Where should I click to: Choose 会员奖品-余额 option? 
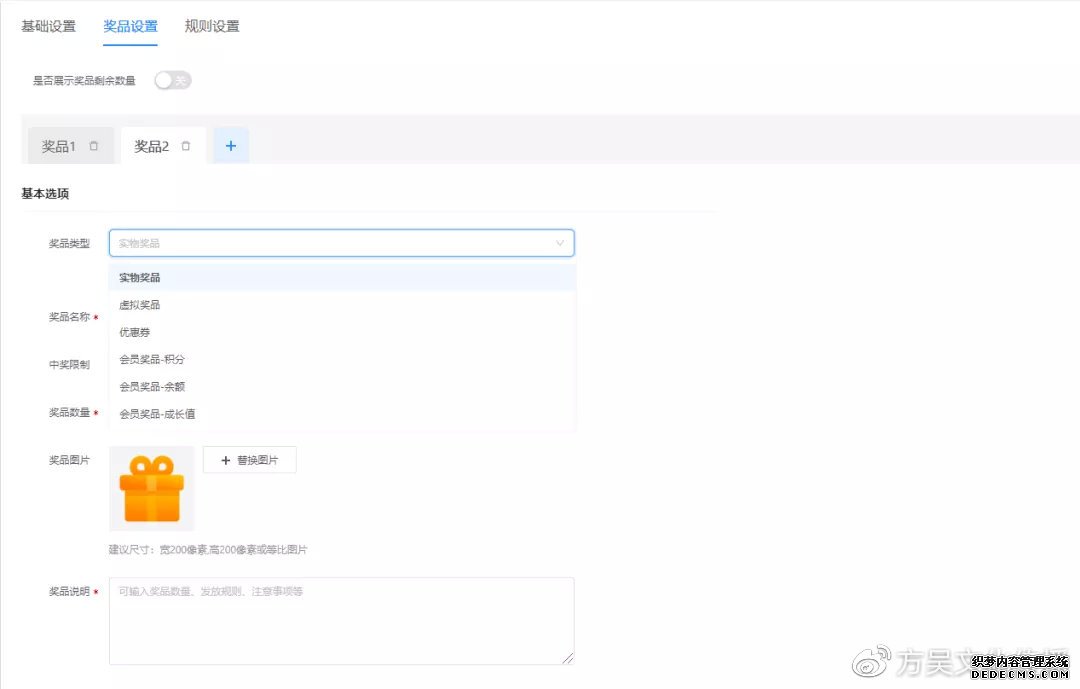click(342, 387)
